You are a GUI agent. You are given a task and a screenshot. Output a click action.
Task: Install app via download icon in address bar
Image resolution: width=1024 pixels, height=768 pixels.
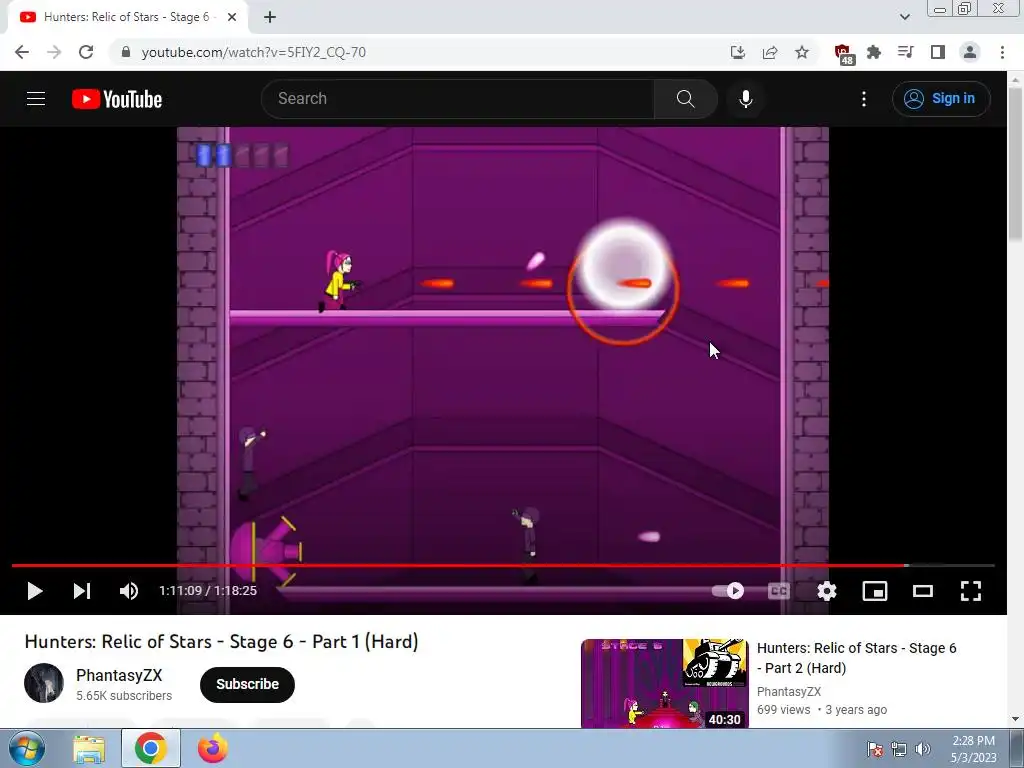click(x=738, y=52)
